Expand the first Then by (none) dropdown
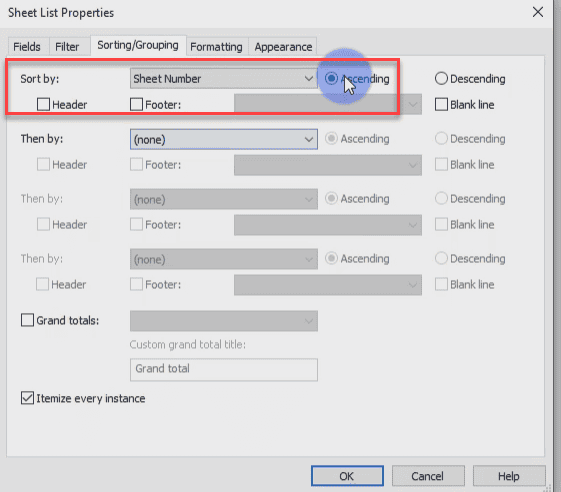This screenshot has width=561, height=492. pos(224,139)
